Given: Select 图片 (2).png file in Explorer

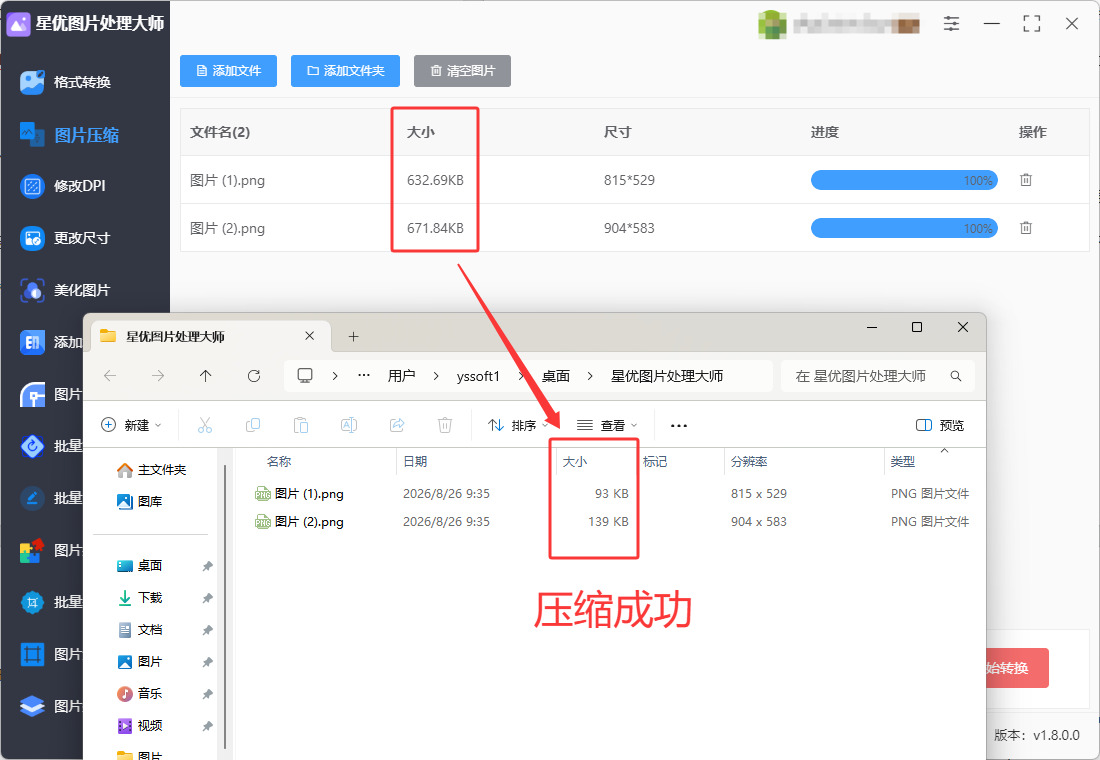Looking at the screenshot, I should coord(300,522).
